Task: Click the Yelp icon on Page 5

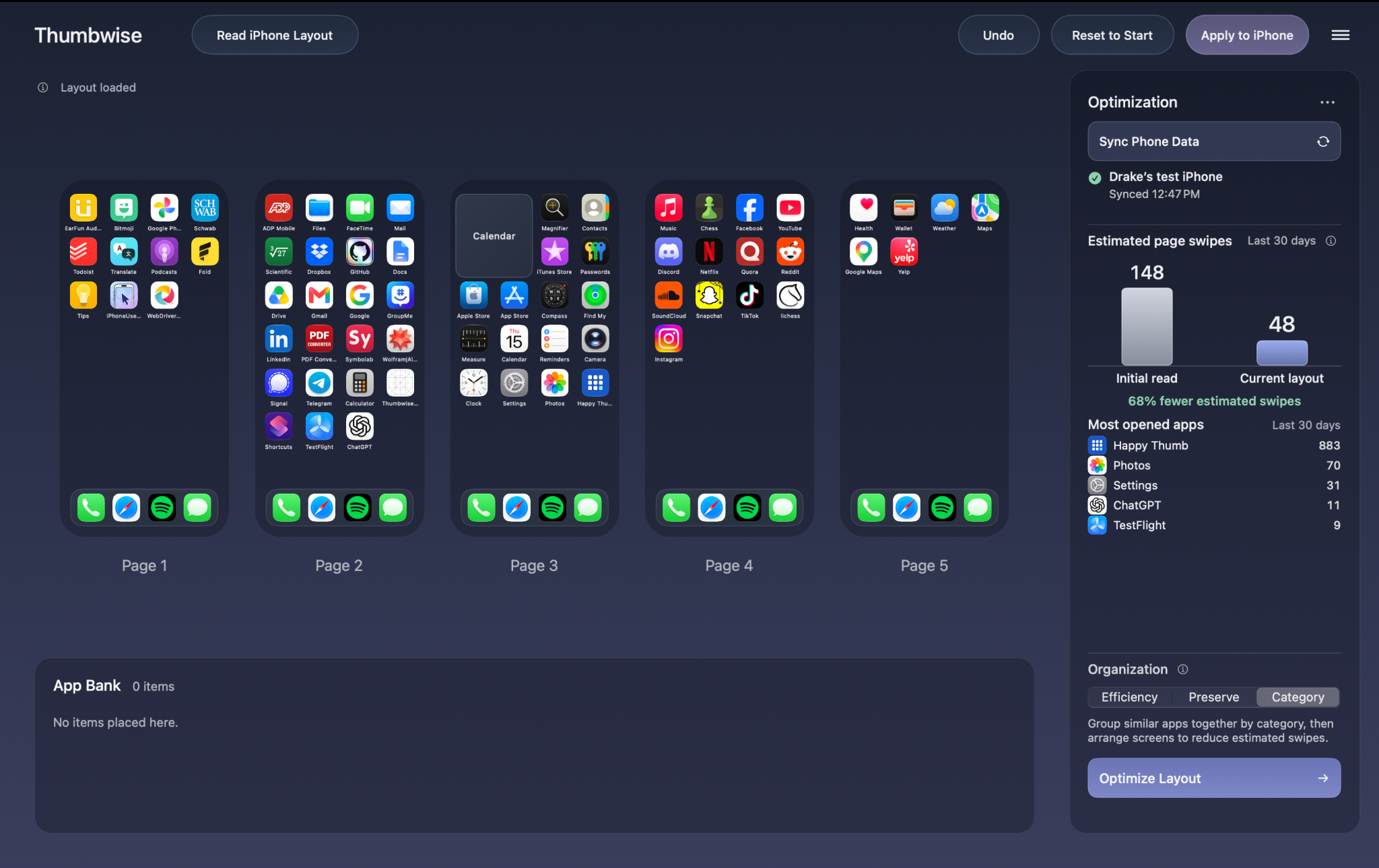Action: coord(904,252)
